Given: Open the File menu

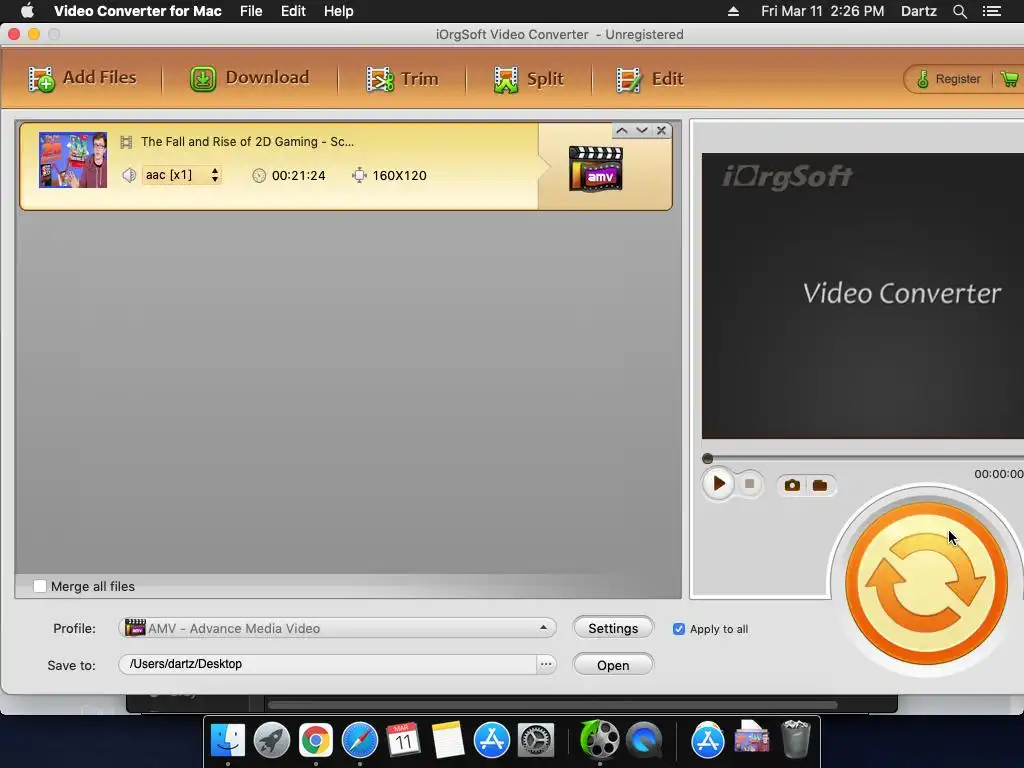Looking at the screenshot, I should pyautogui.click(x=251, y=11).
